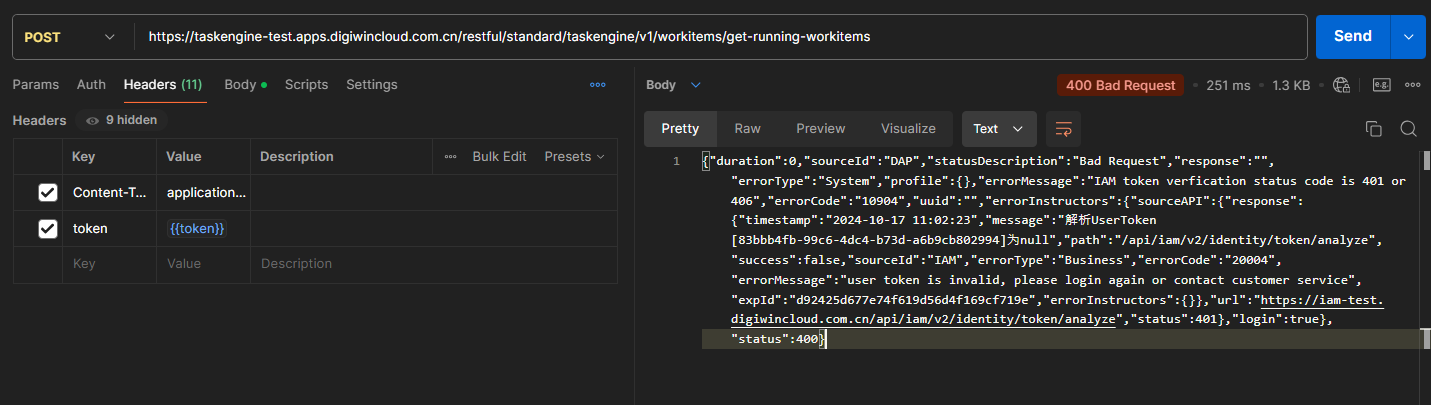
Task: Uncheck the Content-Type header checkbox
Action: pyautogui.click(x=48, y=193)
